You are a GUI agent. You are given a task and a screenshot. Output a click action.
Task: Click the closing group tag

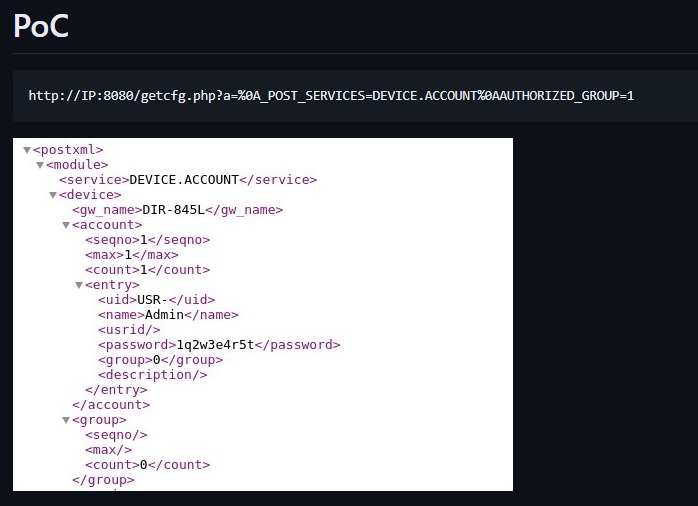click(x=103, y=480)
